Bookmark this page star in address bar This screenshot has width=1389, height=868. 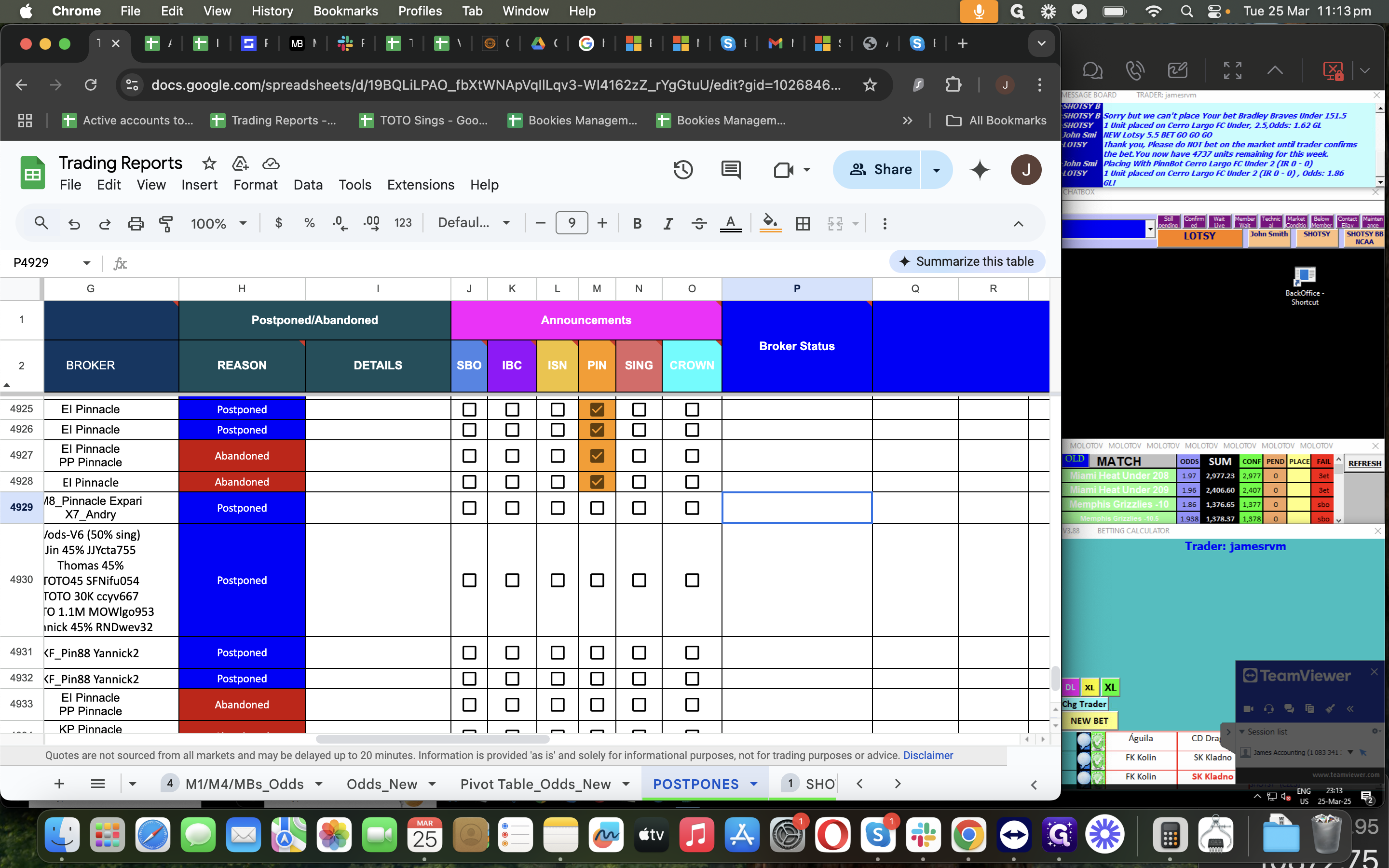tap(870, 85)
